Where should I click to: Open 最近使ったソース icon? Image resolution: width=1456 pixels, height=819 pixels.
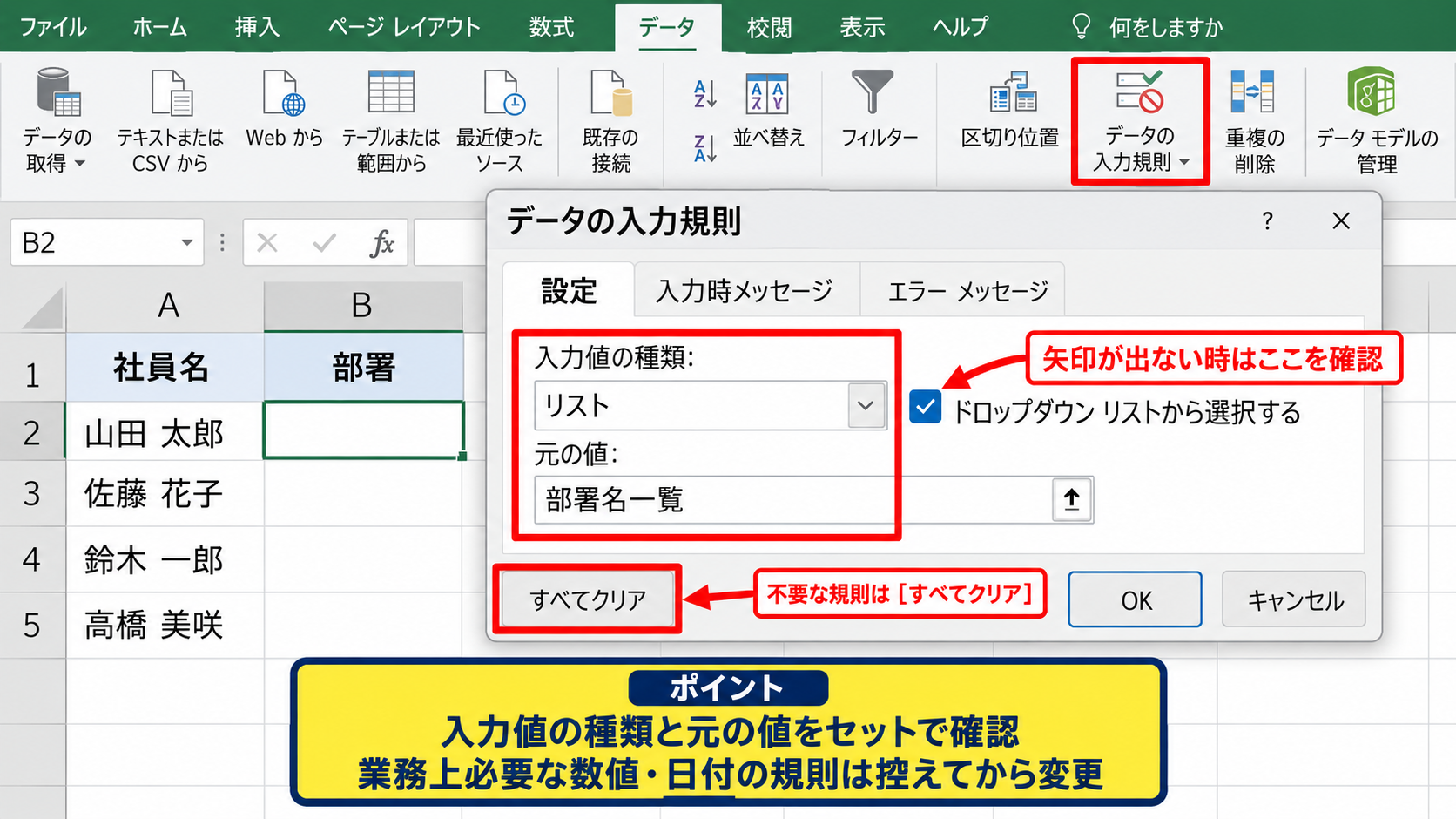[503, 93]
